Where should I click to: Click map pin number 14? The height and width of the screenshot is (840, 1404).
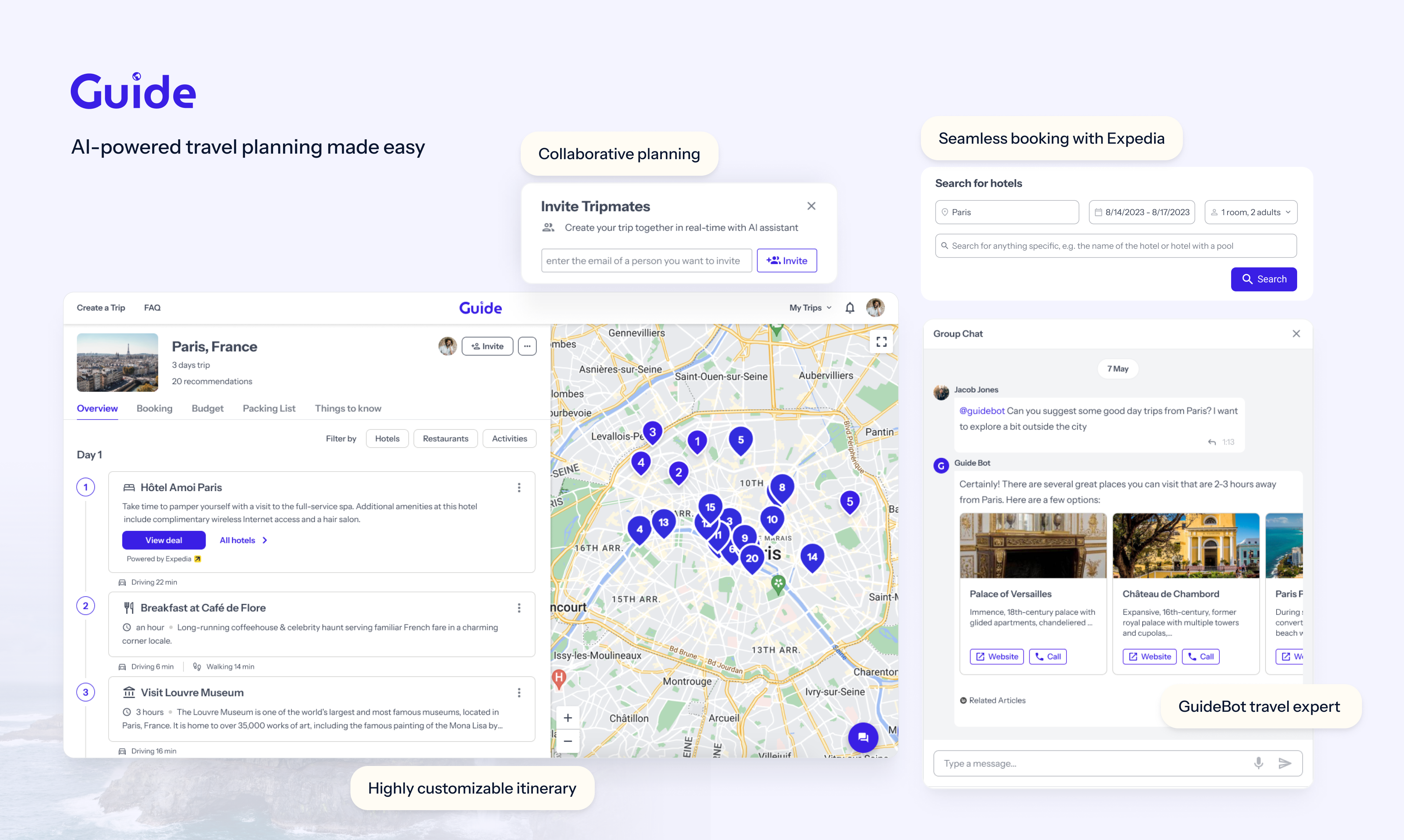click(x=812, y=557)
